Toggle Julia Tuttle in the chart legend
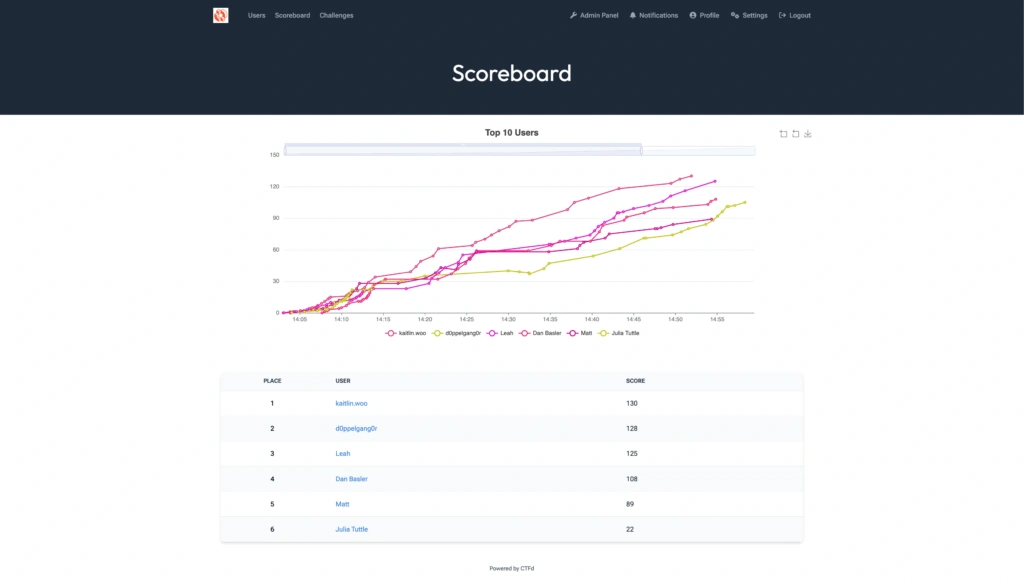This screenshot has height=580, width=1024. 623,332
